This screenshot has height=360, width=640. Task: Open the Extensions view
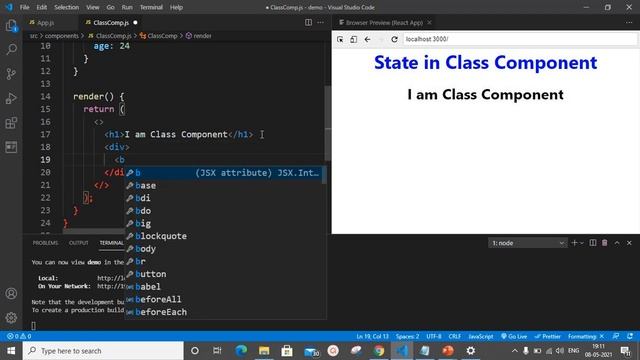click(x=11, y=122)
